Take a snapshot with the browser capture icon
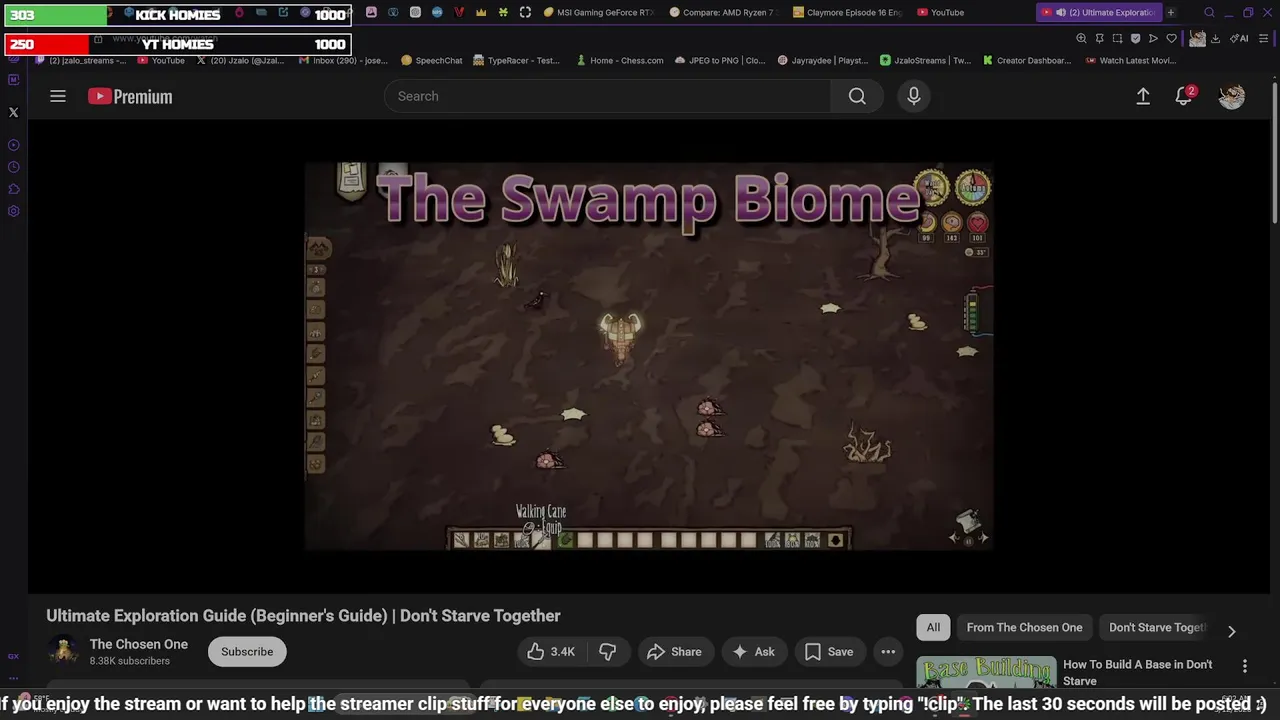 [x=1117, y=39]
